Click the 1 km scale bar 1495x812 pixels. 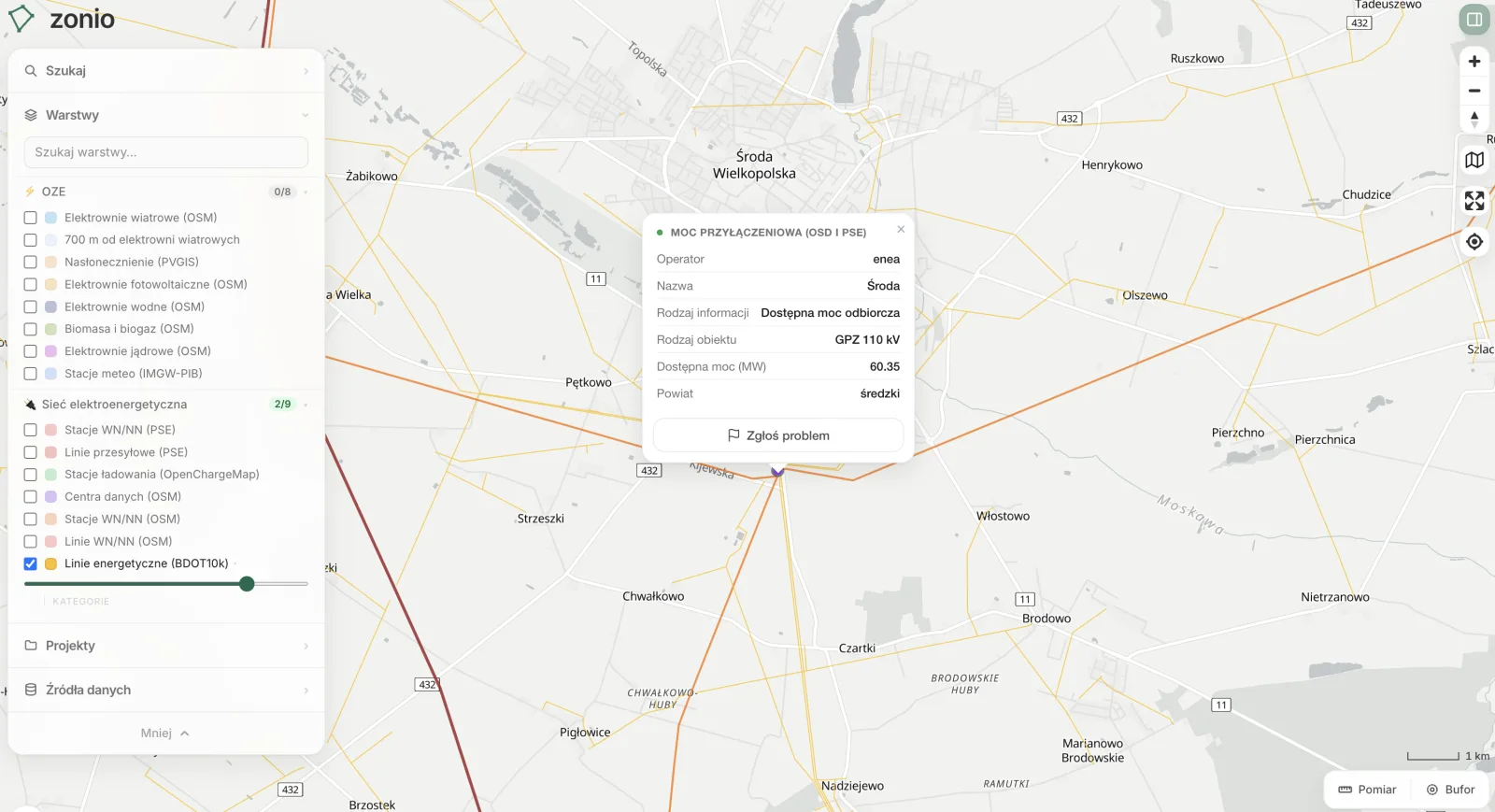tap(1448, 756)
